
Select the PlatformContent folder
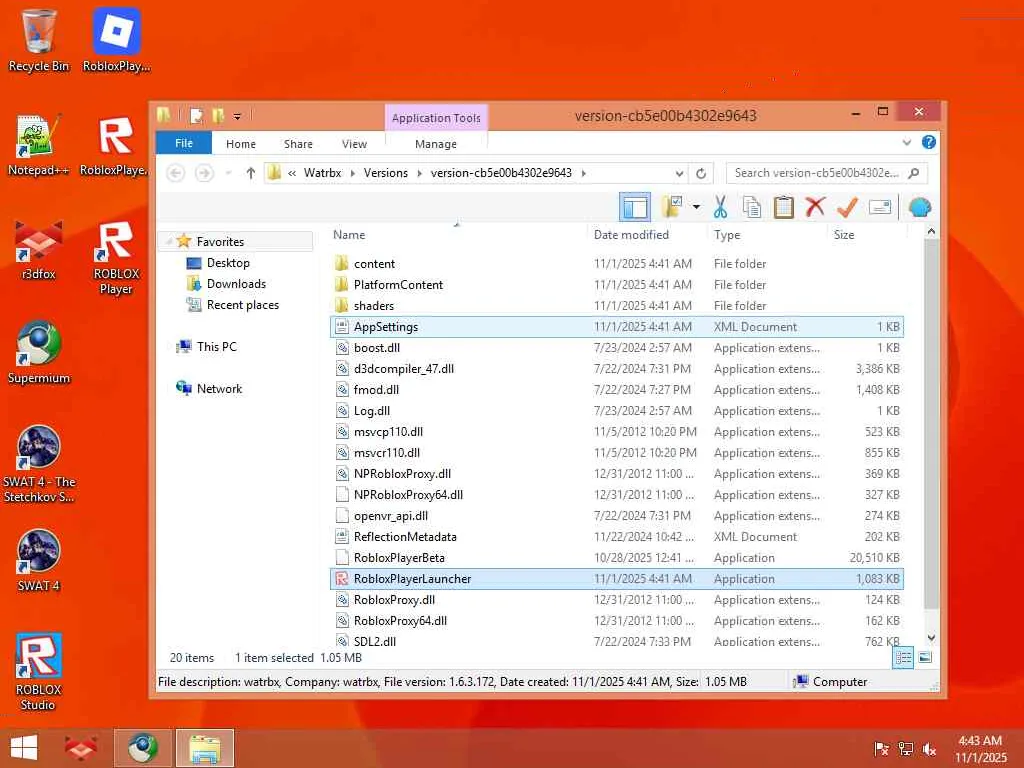click(x=617, y=285)
